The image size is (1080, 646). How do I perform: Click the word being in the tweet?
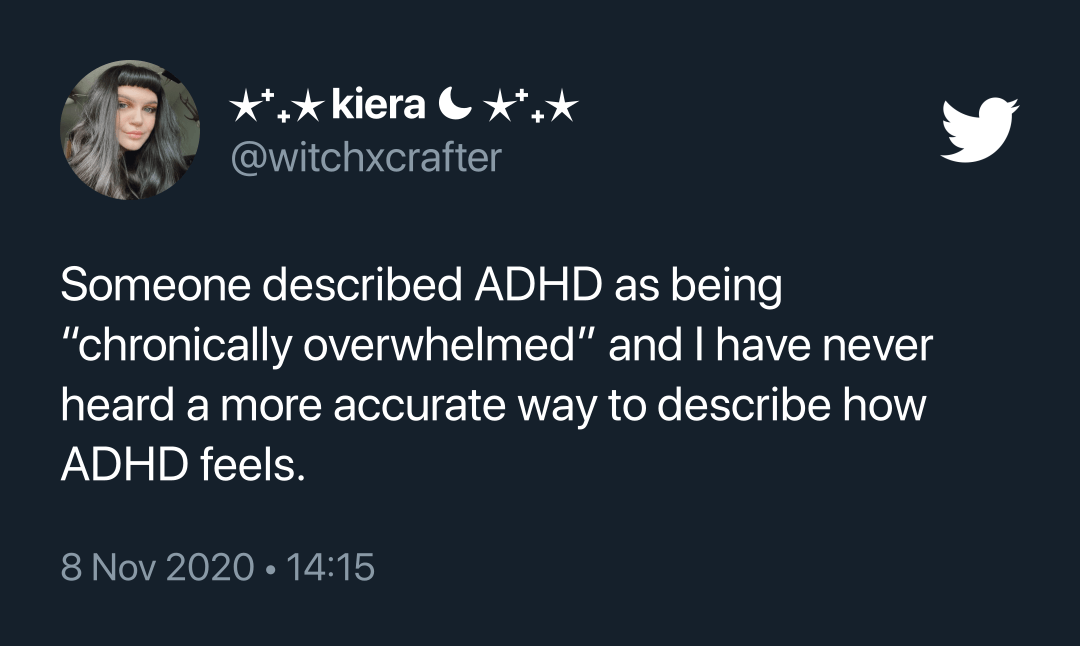point(726,286)
